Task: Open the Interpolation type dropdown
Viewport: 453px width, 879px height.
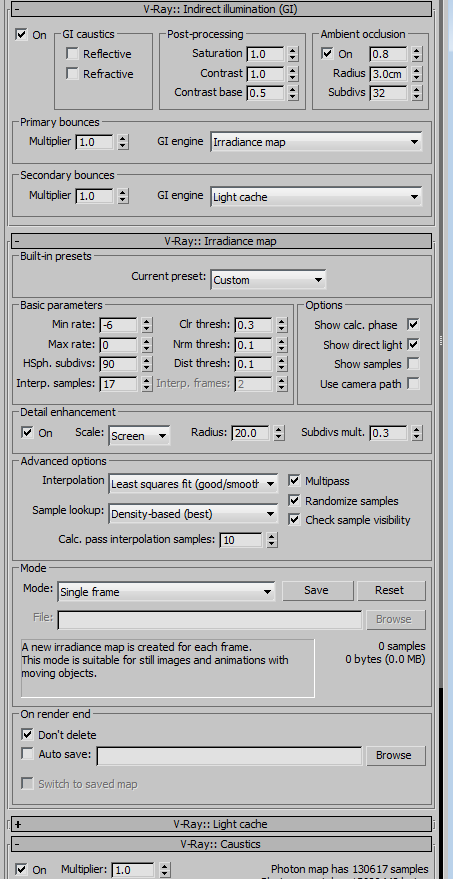Action: point(193,484)
